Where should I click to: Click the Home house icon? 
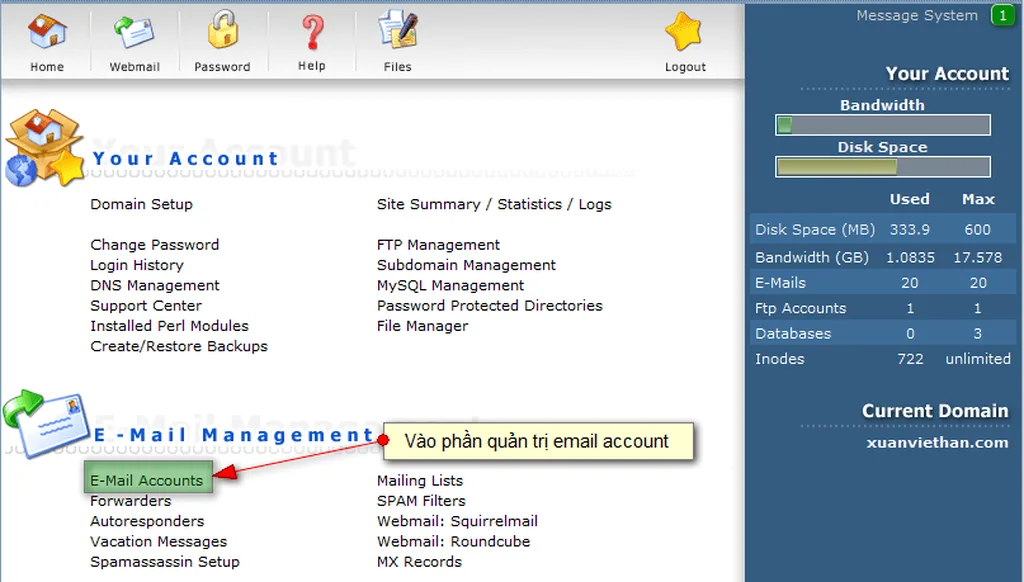pyautogui.click(x=47, y=32)
